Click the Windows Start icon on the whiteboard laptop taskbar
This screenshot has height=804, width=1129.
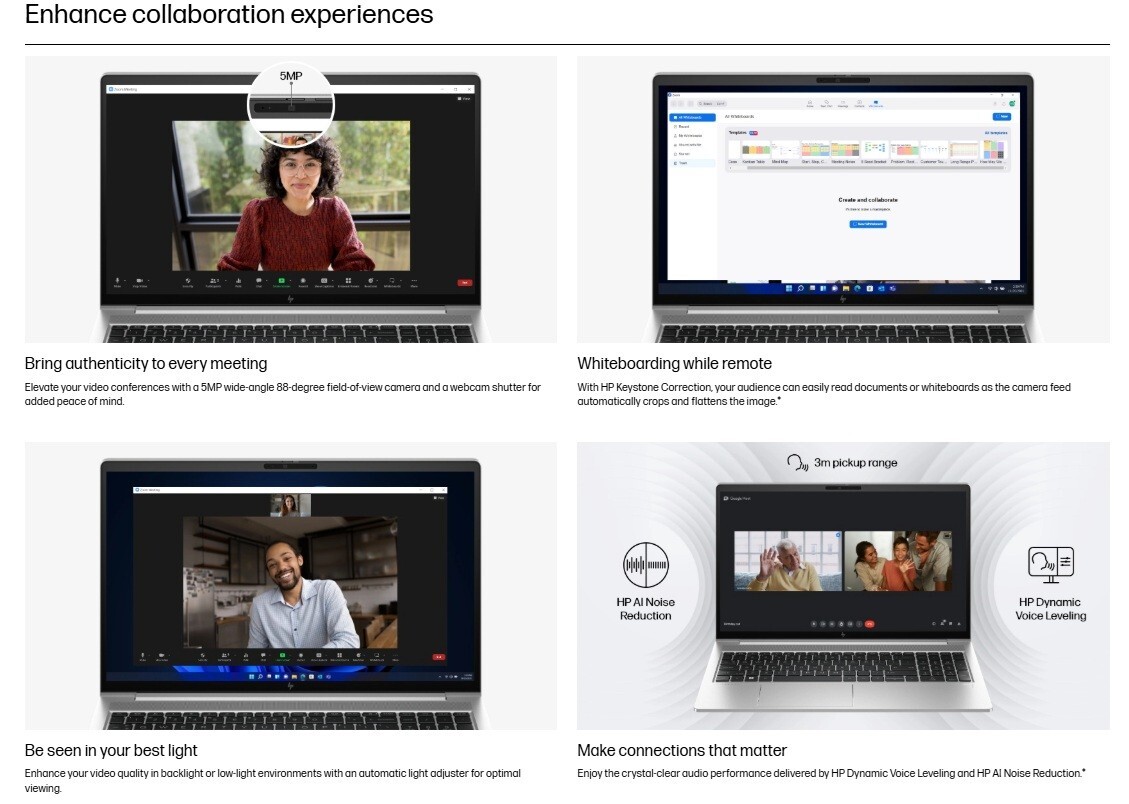(x=789, y=289)
